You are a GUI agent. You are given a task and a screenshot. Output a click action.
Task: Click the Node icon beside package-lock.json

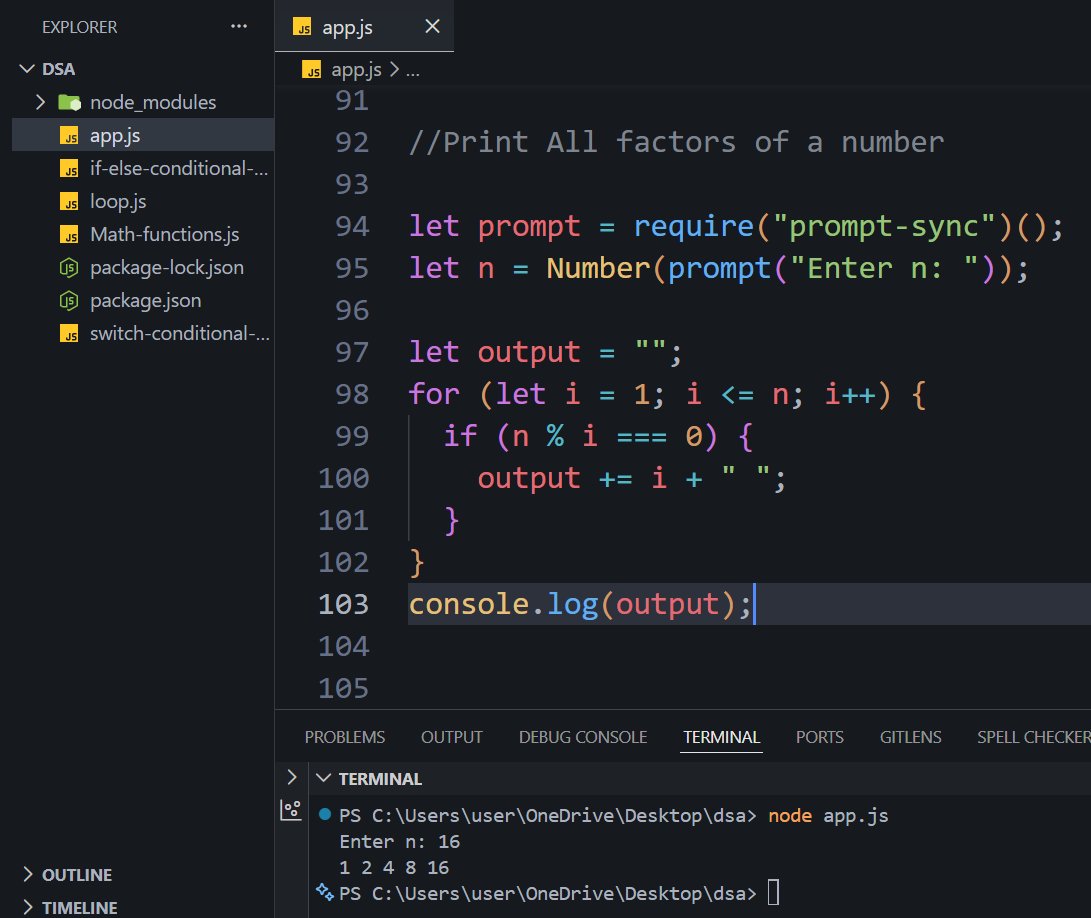tap(69, 267)
